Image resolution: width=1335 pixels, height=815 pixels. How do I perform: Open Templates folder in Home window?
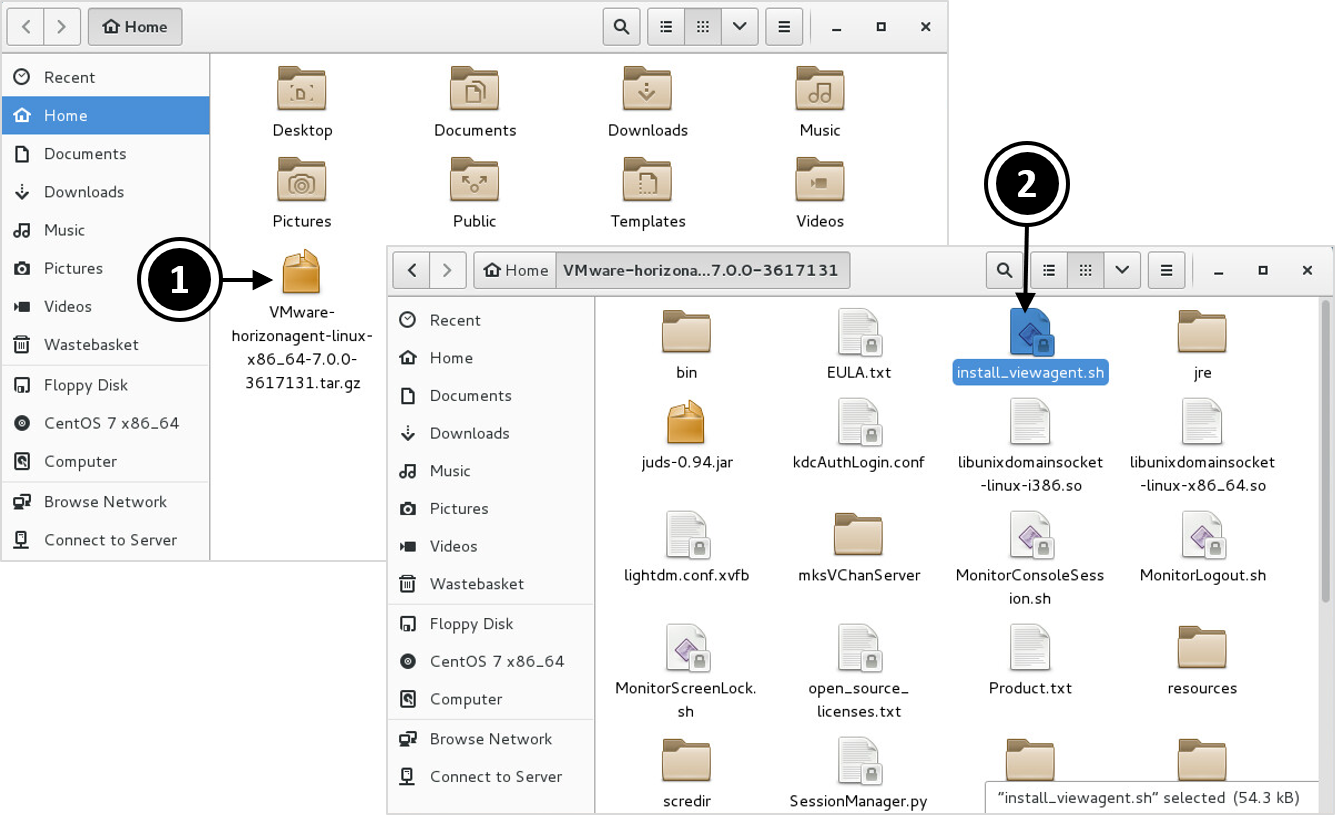pos(647,180)
